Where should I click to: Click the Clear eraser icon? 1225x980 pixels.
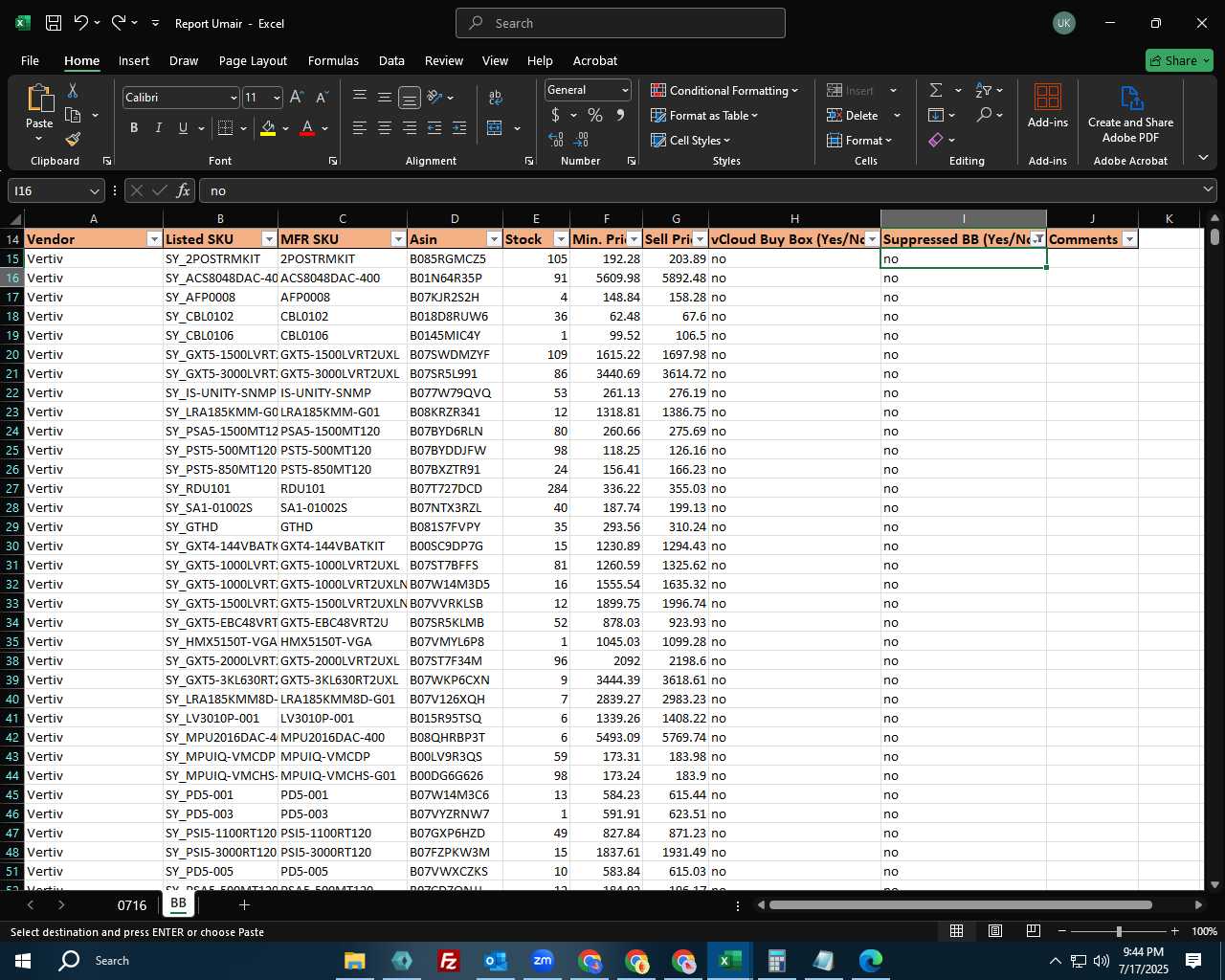click(936, 140)
